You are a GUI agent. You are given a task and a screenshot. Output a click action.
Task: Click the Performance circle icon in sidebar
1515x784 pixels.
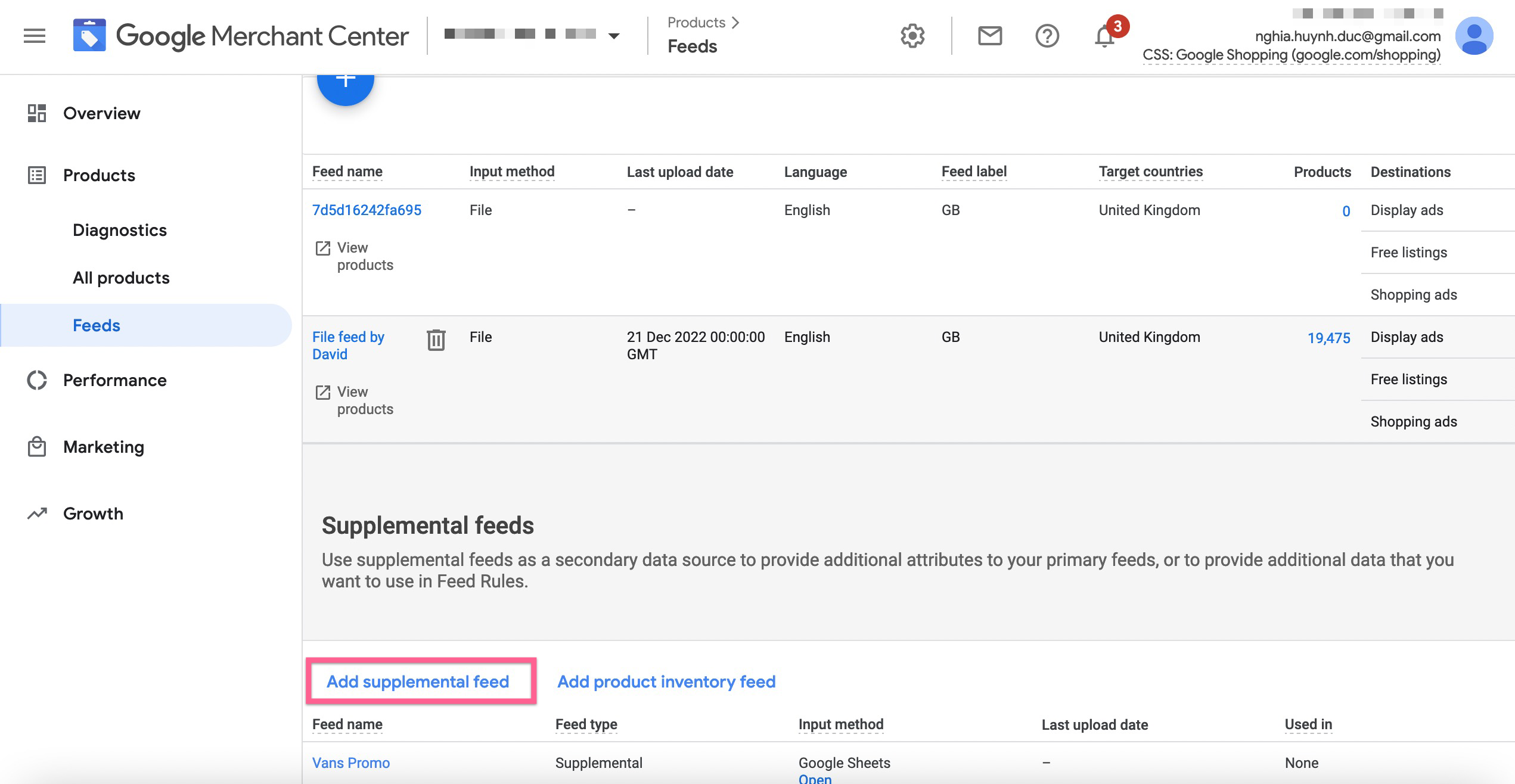pos(37,380)
